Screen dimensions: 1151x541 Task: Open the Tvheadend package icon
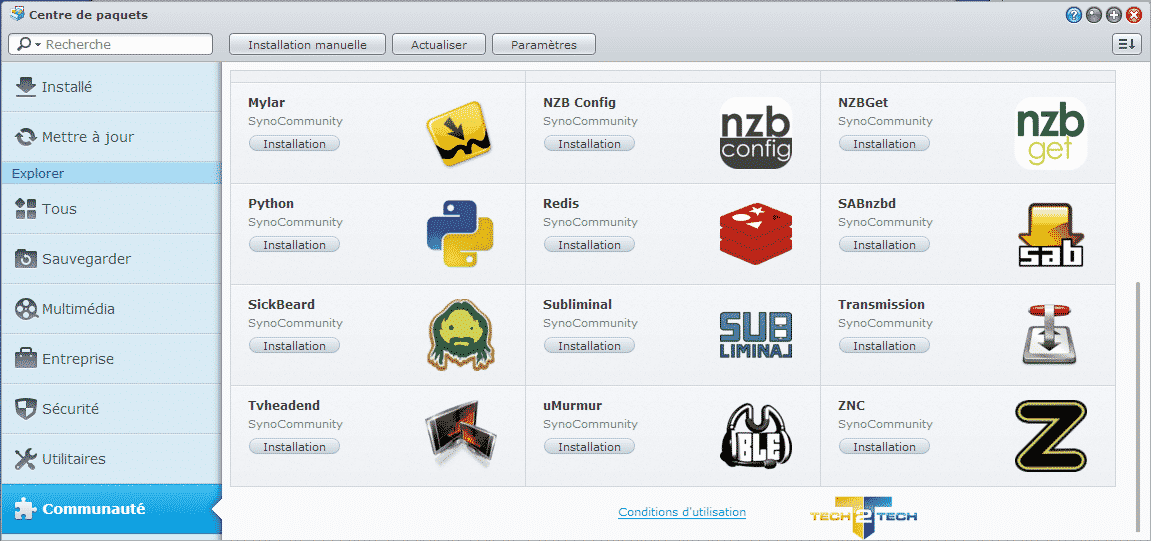click(461, 434)
